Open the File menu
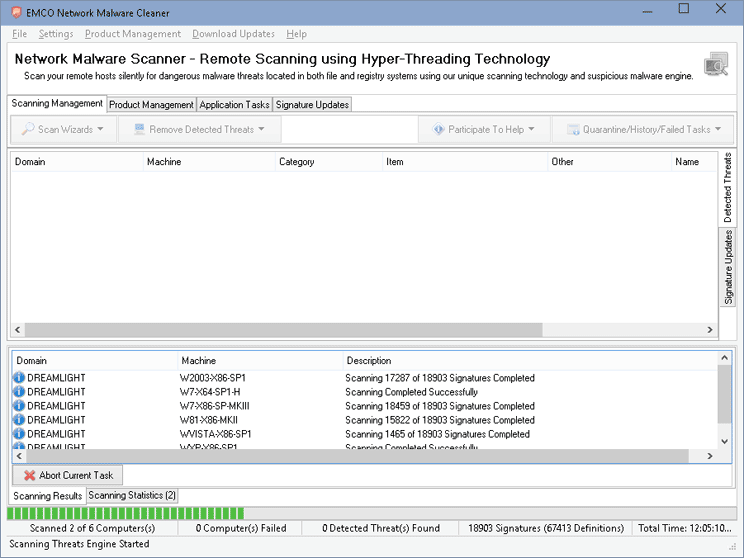This screenshot has height=558, width=744. (19, 34)
